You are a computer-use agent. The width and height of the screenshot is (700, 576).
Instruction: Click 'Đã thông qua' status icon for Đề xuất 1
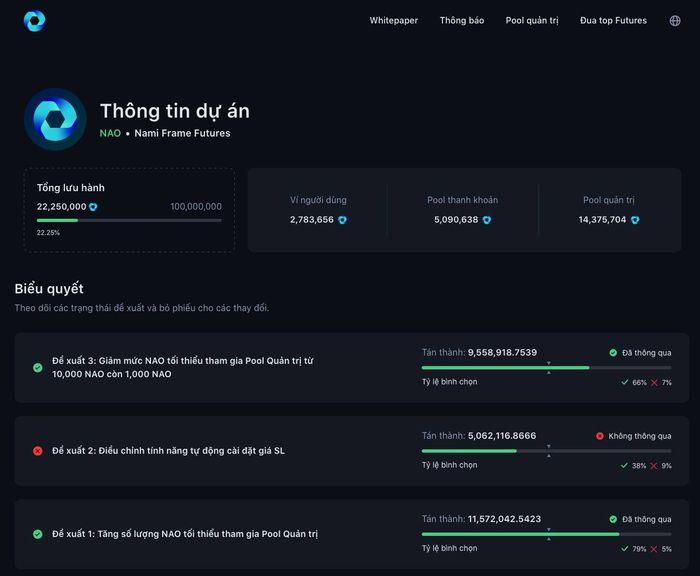[x=613, y=519]
